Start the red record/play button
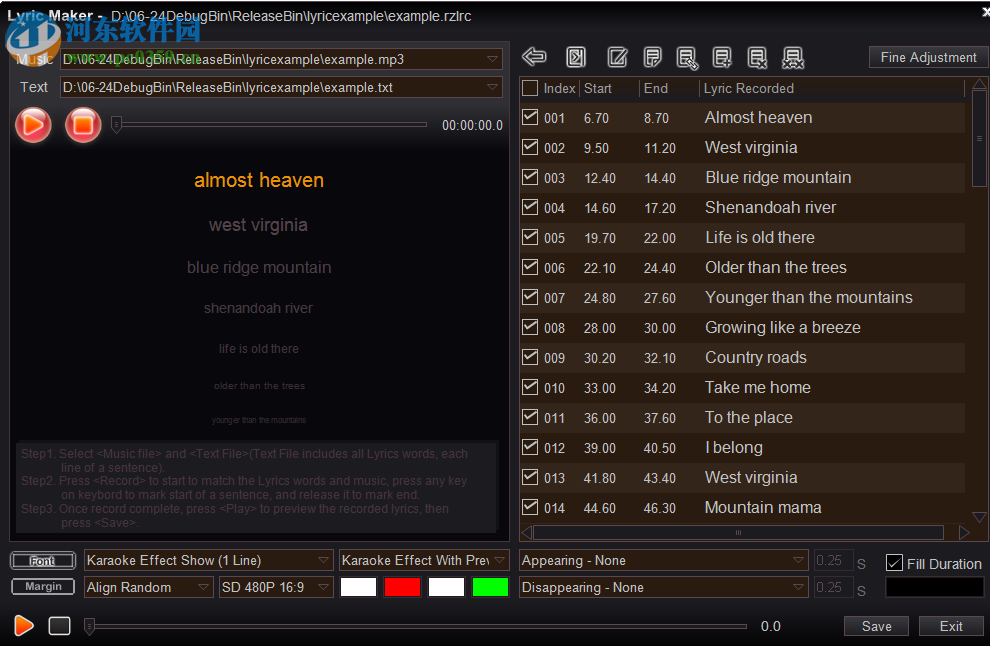Viewport: 990px width, 646px height. 33,124
